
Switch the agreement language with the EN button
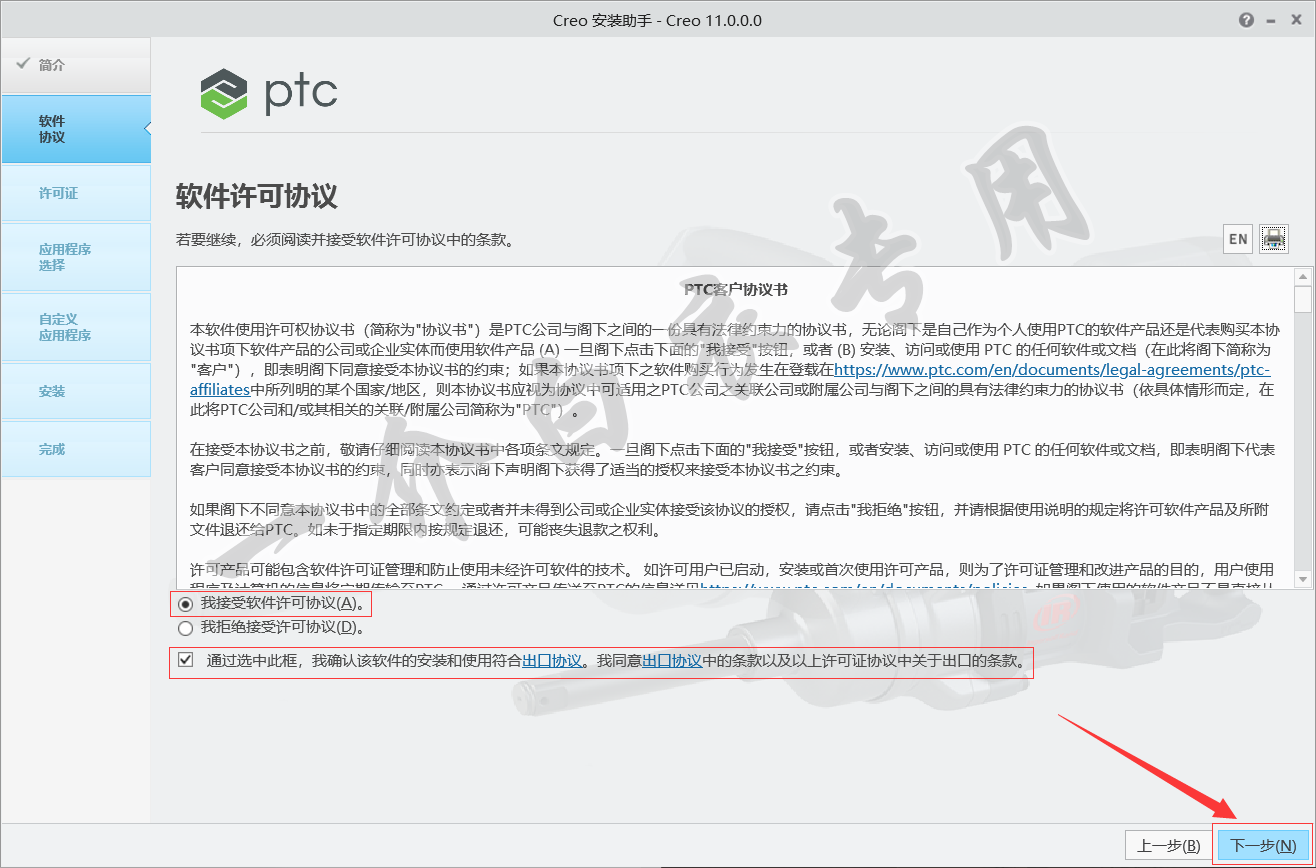[x=1238, y=239]
